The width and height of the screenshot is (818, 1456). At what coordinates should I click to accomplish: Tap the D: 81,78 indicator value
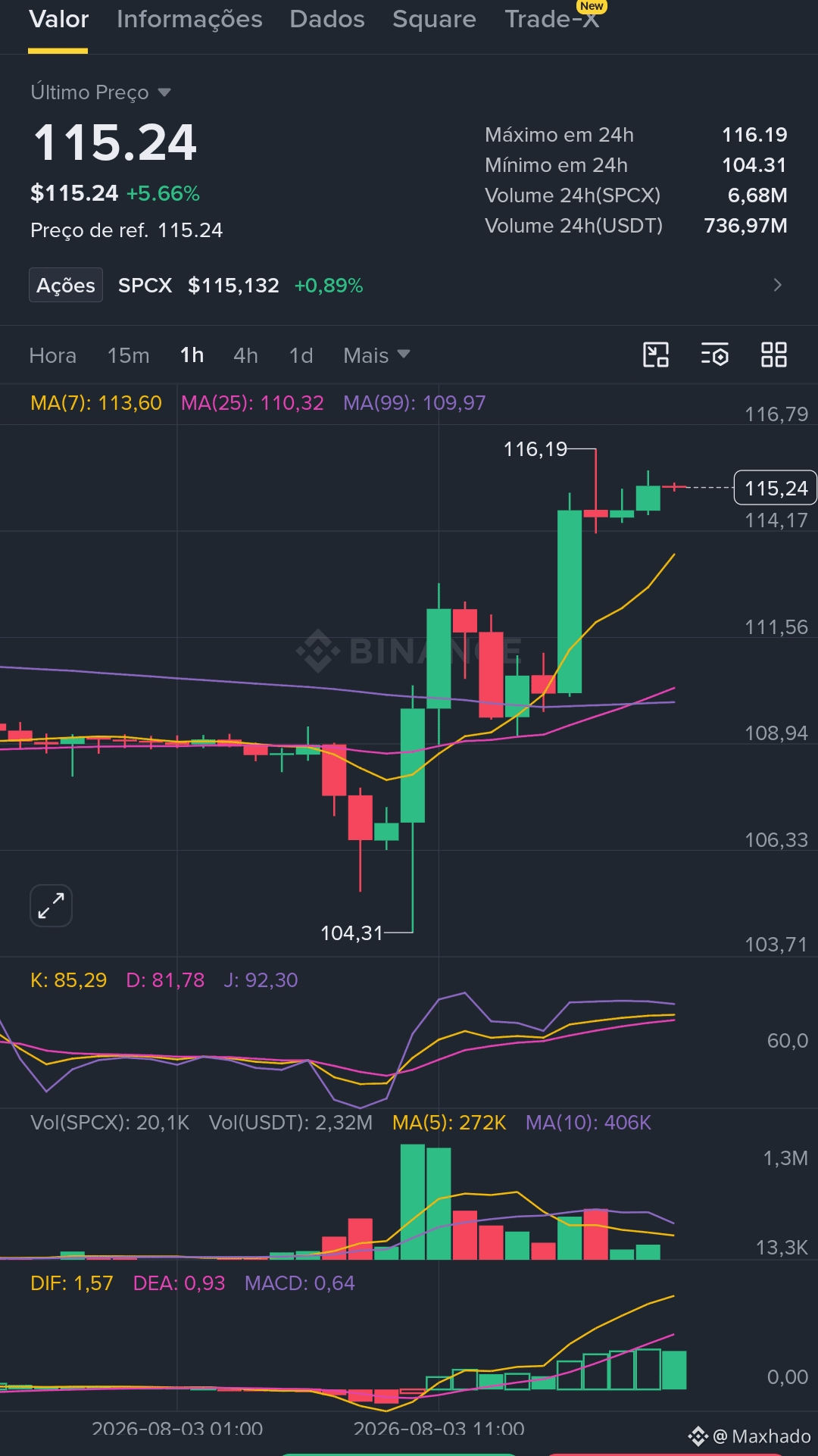[x=165, y=980]
